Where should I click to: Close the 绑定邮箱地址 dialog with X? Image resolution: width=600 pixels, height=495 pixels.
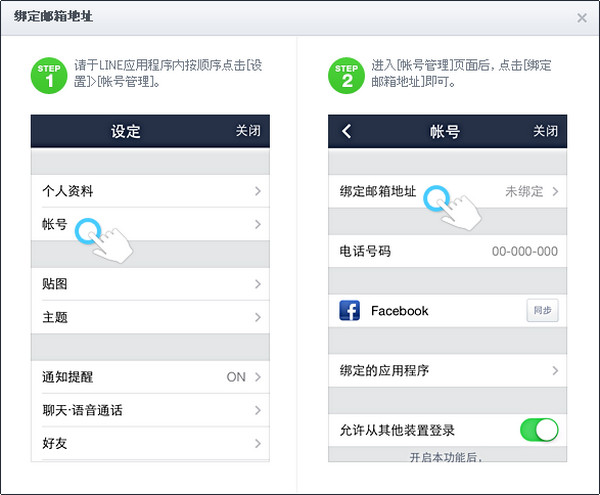pyautogui.click(x=582, y=18)
